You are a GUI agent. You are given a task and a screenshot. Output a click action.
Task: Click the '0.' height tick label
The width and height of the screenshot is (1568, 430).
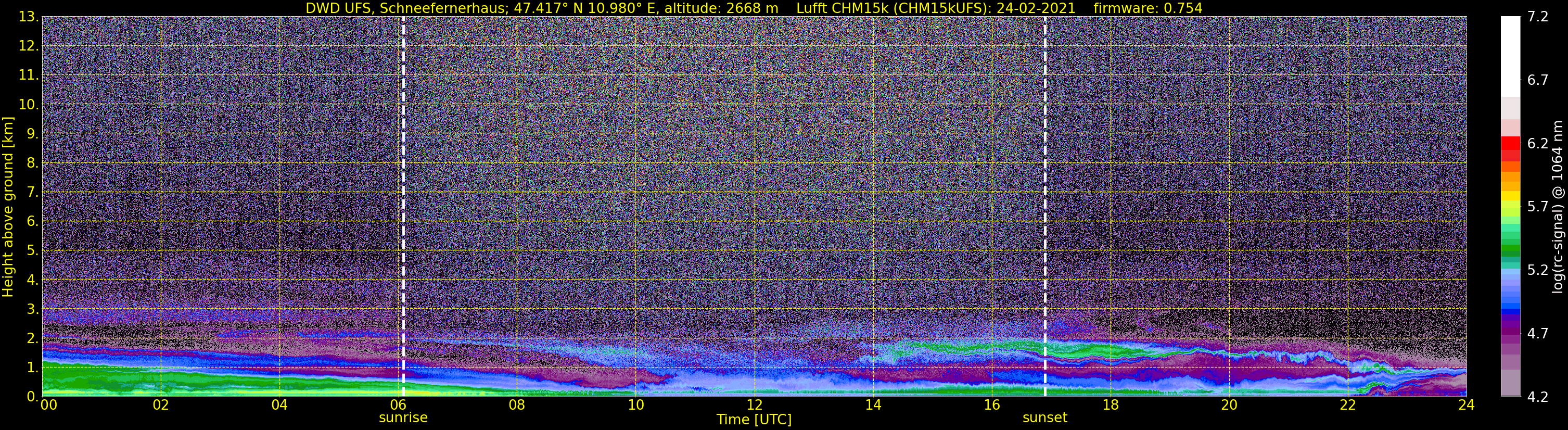(x=32, y=397)
